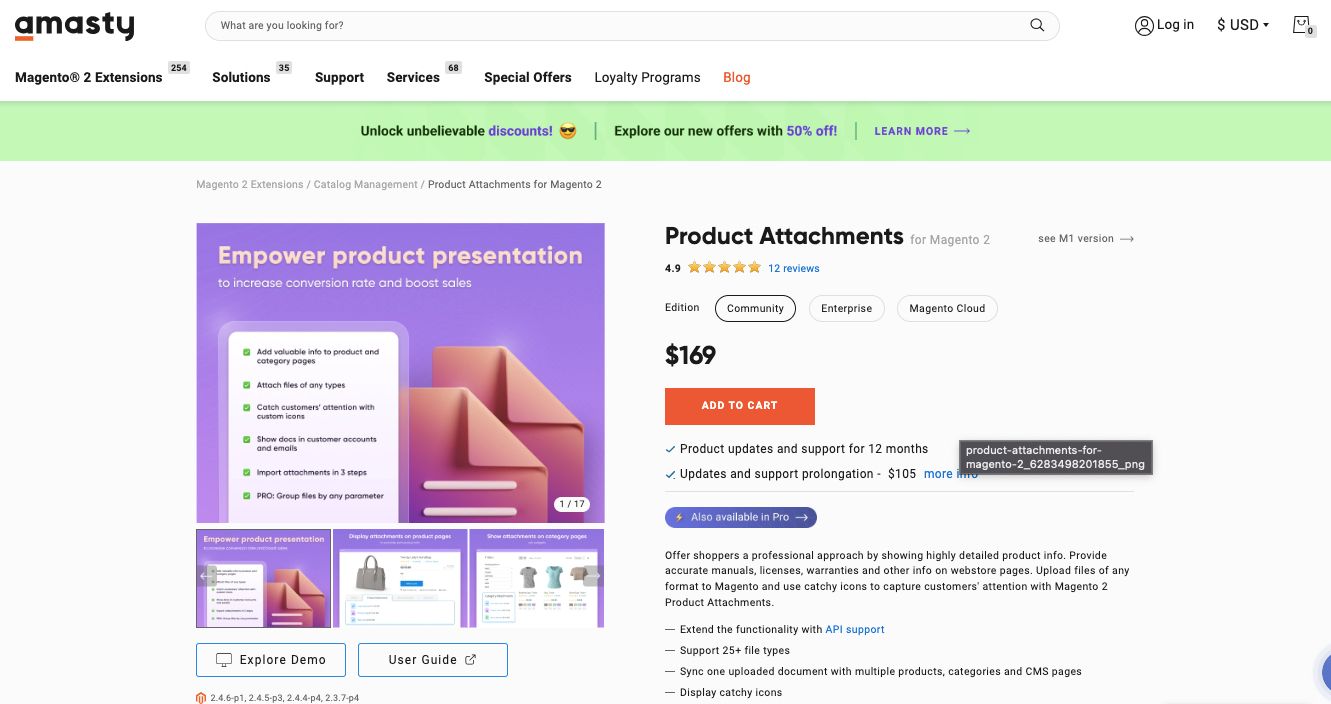The width and height of the screenshot is (1331, 704).
Task: Expand the Solutions dropdown menu
Action: point(240,77)
